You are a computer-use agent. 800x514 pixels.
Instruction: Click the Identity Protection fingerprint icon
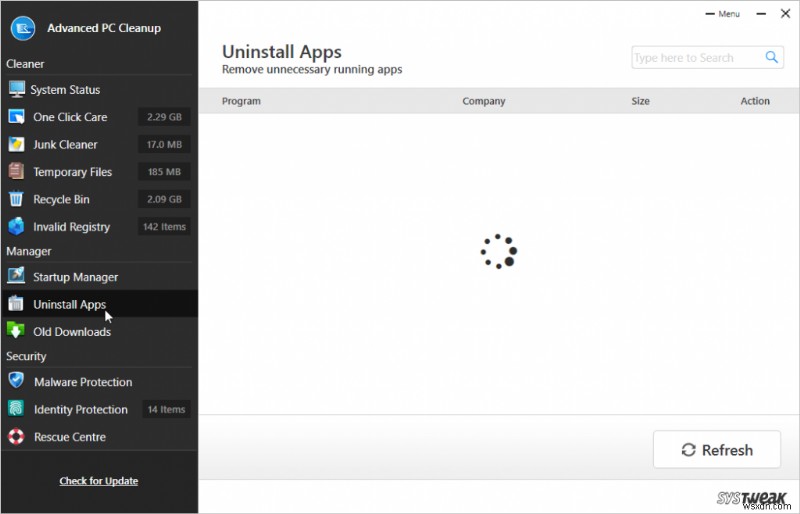pos(16,408)
